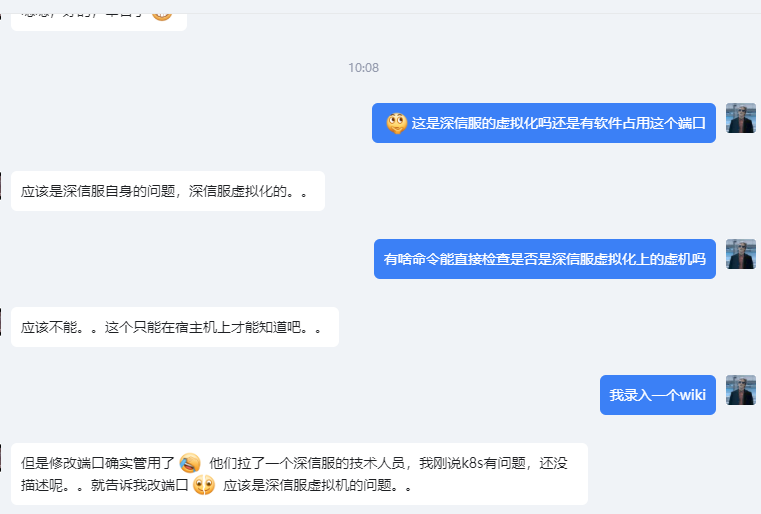Click the monocle emoji in the blue message
This screenshot has height=514, width=761.
coord(396,123)
